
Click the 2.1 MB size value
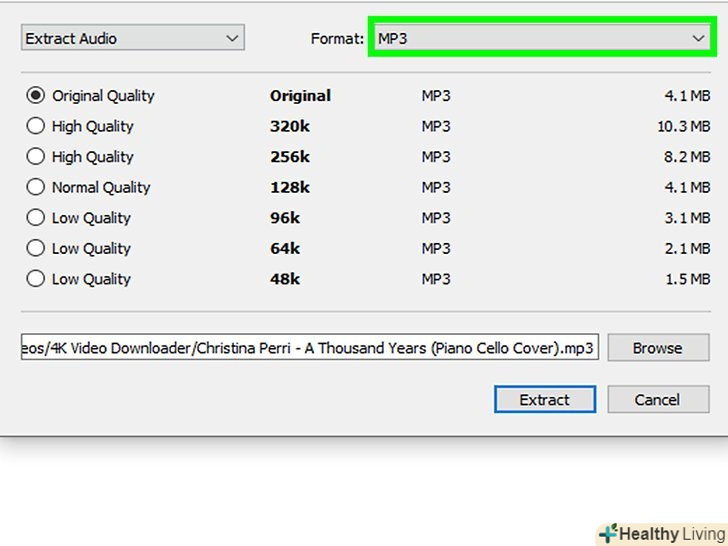pyautogui.click(x=687, y=248)
